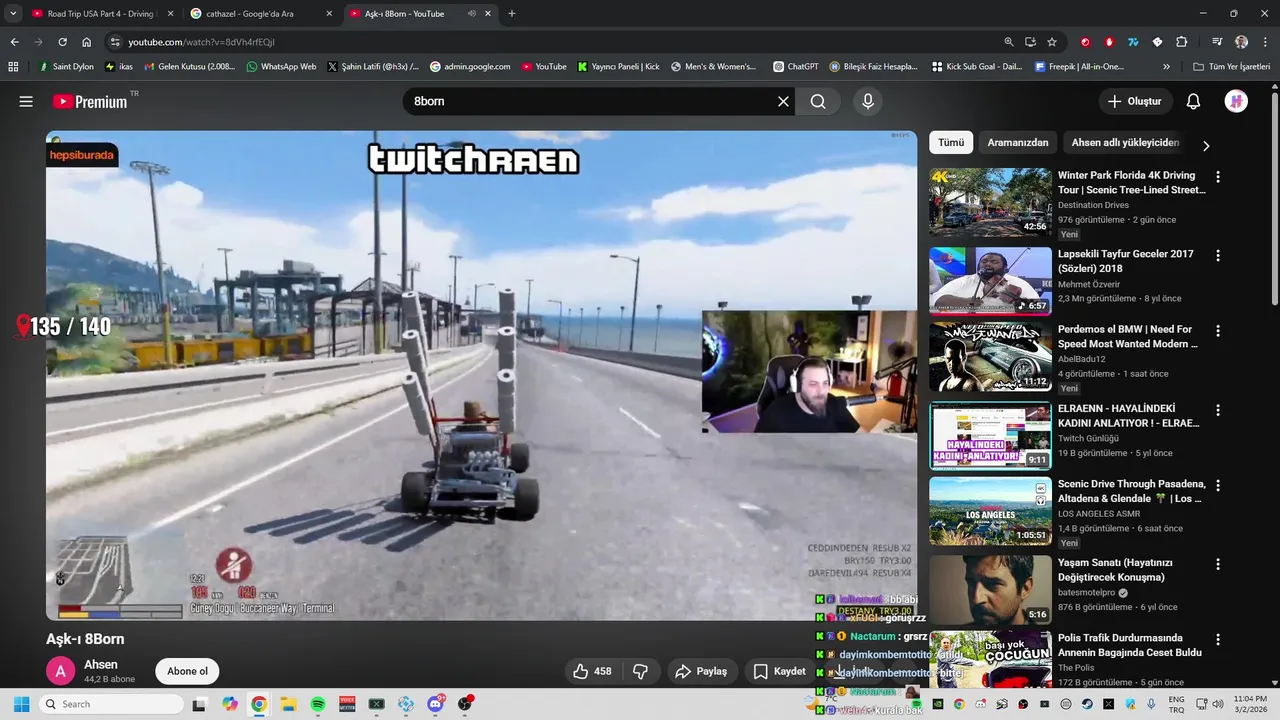This screenshot has width=1280, height=720.
Task: Open the Lapsekili Tayfur Geceler 2017 title
Action: (1126, 262)
